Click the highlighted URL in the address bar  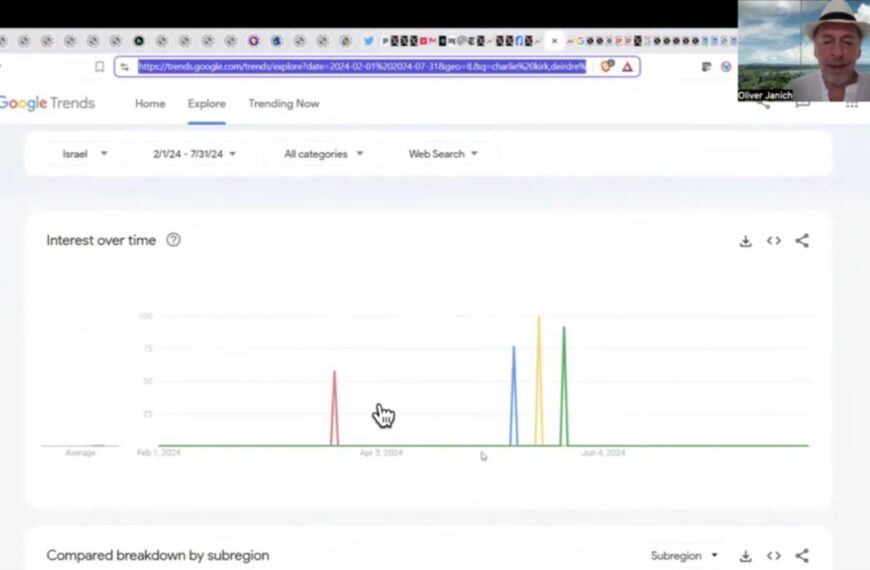[x=361, y=67]
